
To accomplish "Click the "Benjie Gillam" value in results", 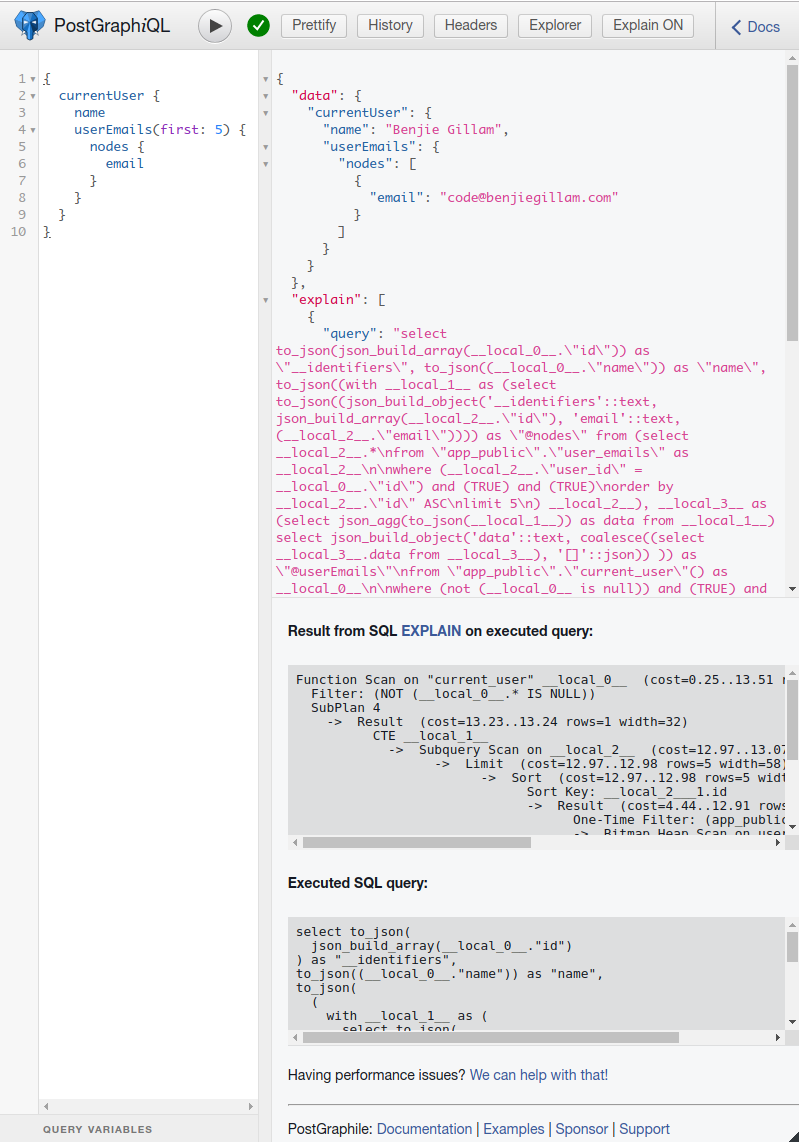I will click(x=443, y=130).
